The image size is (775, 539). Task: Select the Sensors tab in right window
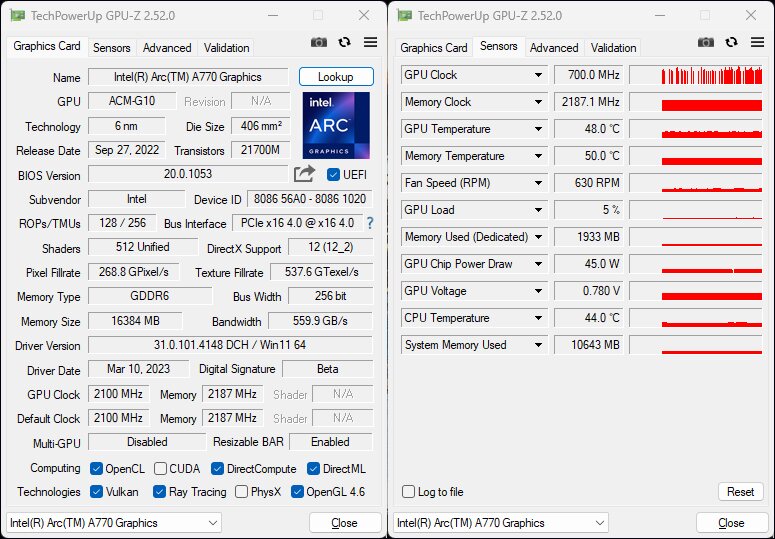point(499,46)
